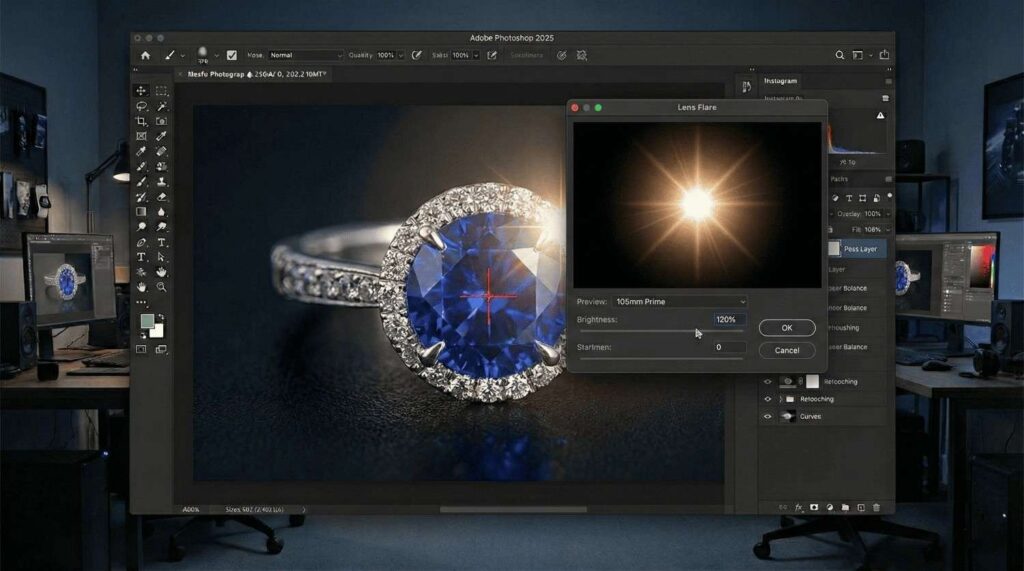Select the Pachs panel tab
The height and width of the screenshot is (571, 1024).
point(839,179)
